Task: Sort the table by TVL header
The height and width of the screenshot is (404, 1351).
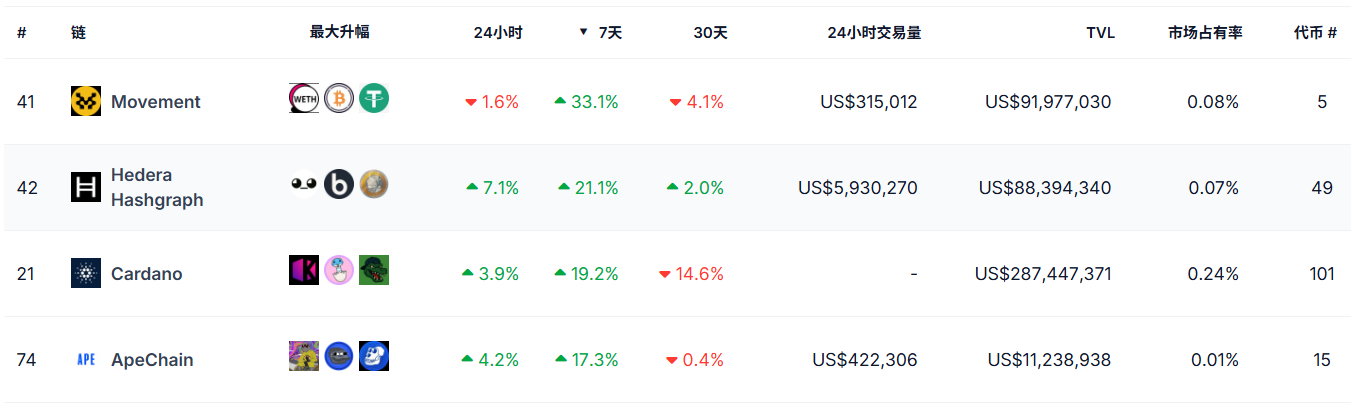Action: click(1100, 33)
